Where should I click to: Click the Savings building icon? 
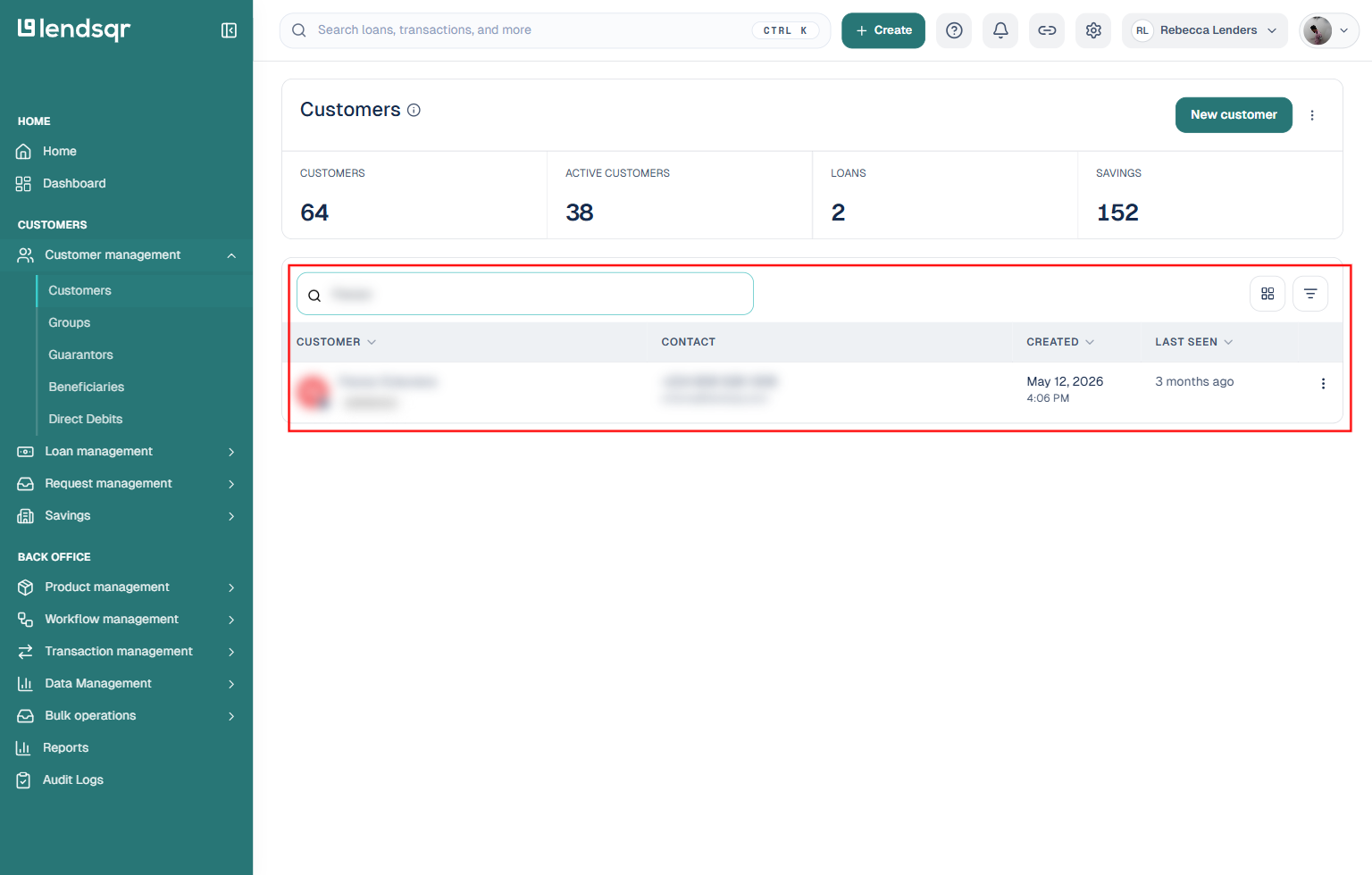tap(26, 516)
